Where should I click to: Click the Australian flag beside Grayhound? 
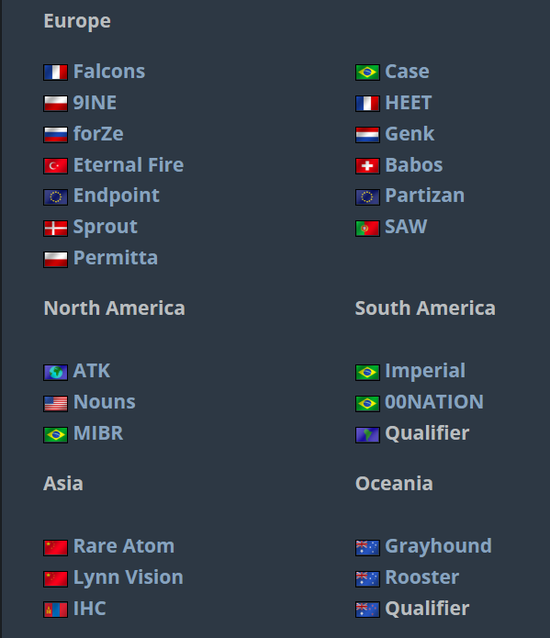(x=367, y=548)
